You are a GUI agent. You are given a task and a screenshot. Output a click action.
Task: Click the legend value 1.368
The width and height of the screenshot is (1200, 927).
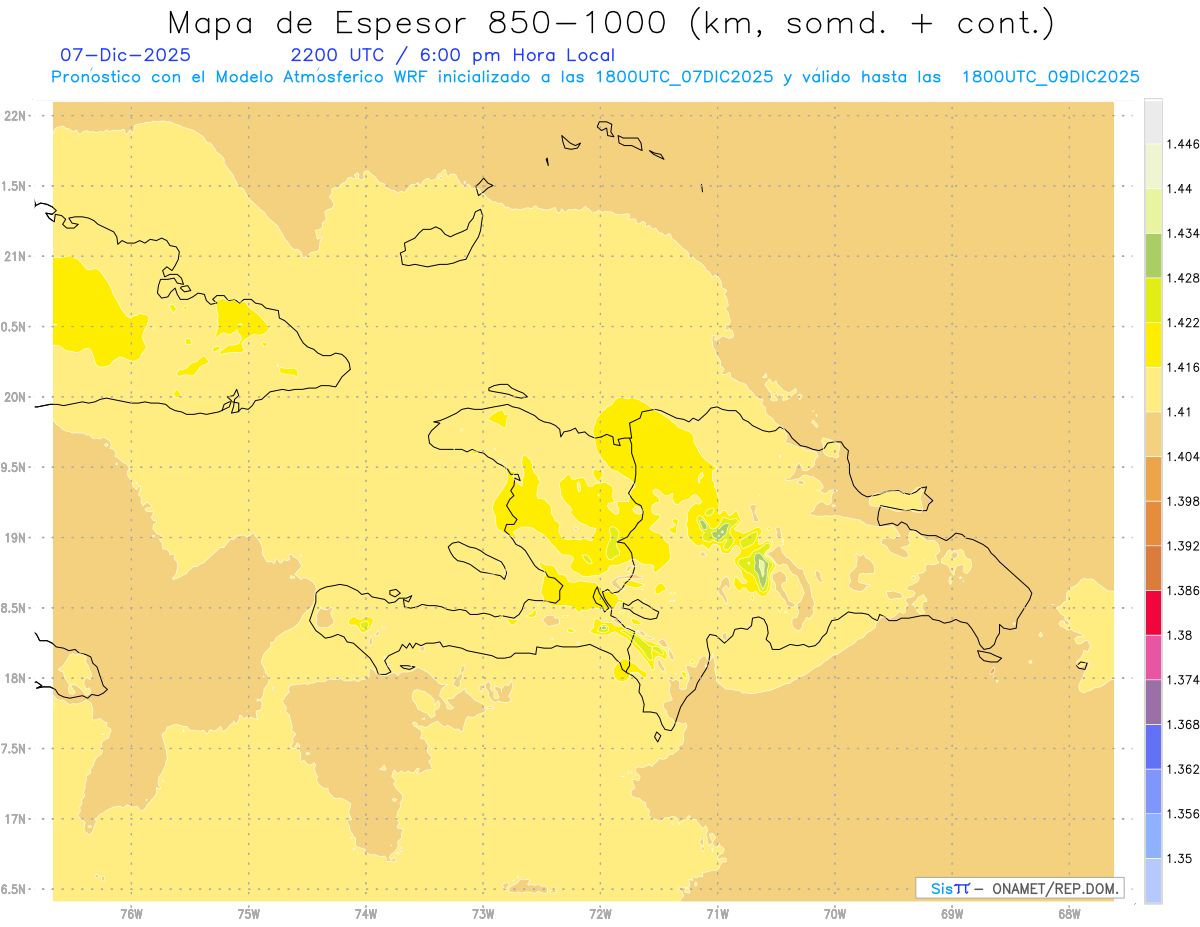1184,724
